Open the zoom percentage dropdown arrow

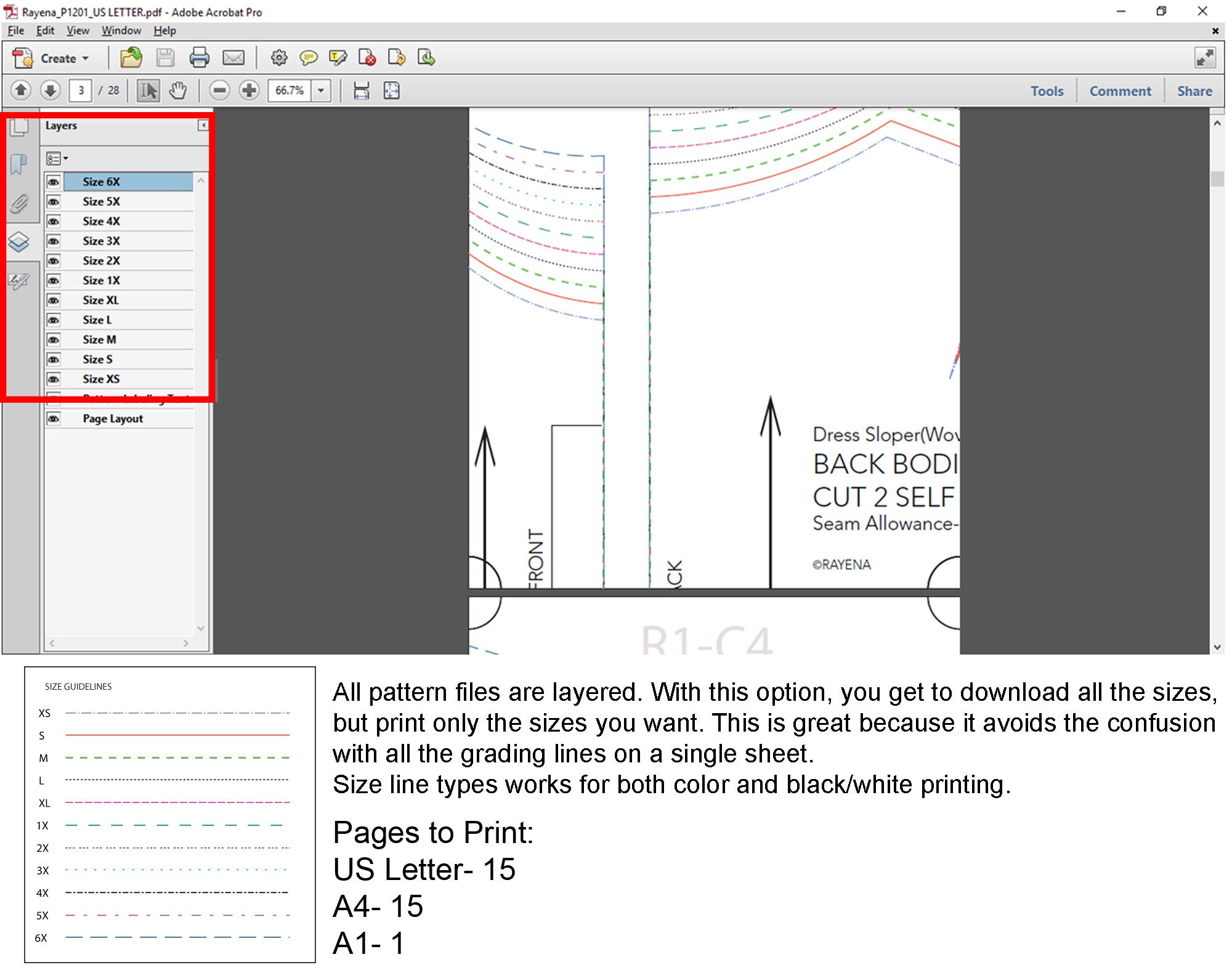pos(321,91)
